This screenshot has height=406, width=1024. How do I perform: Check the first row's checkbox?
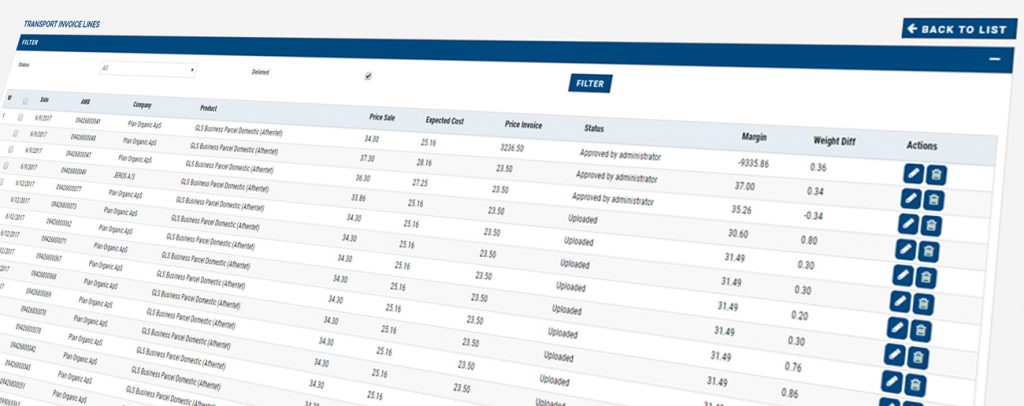21,117
